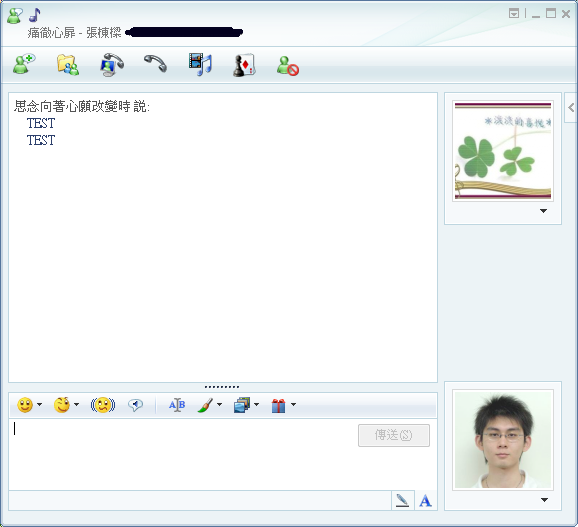The image size is (578, 527).
Task: Send a nudge with shaking face icon
Action: point(103,405)
